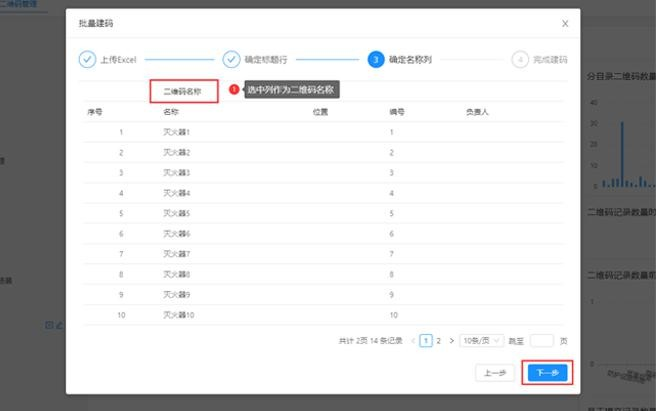Screen dimensions: 656x411
Task: Click the red number 1 hint badge
Action: [x=234, y=90]
